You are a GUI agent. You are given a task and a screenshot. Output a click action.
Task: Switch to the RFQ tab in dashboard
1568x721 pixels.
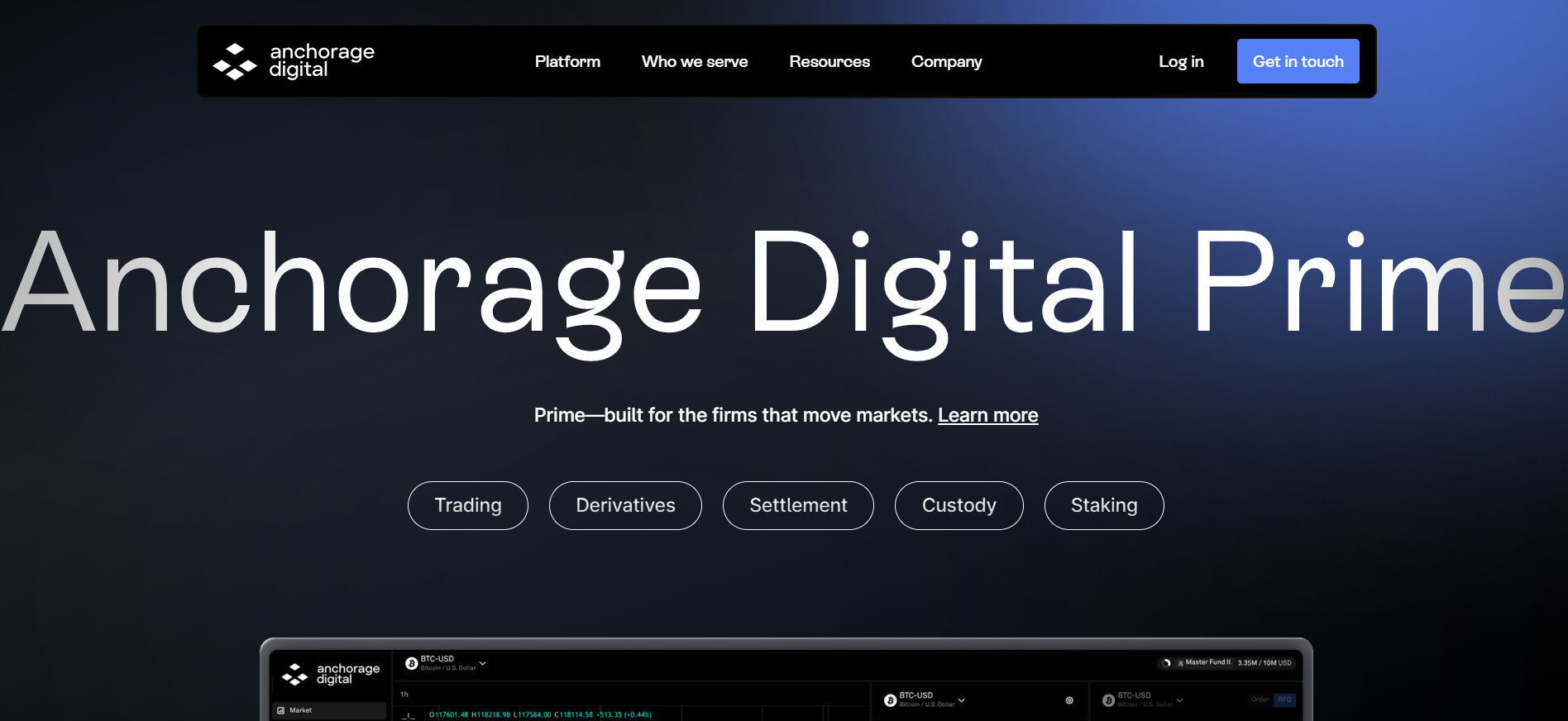[1284, 700]
